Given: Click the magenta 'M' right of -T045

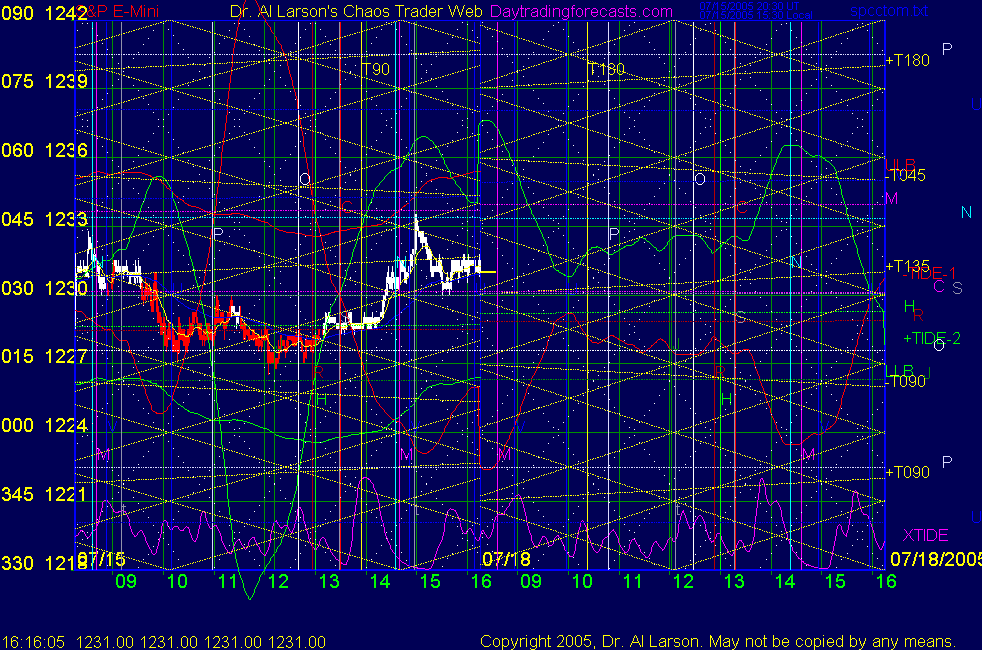Looking at the screenshot, I should point(891,199).
